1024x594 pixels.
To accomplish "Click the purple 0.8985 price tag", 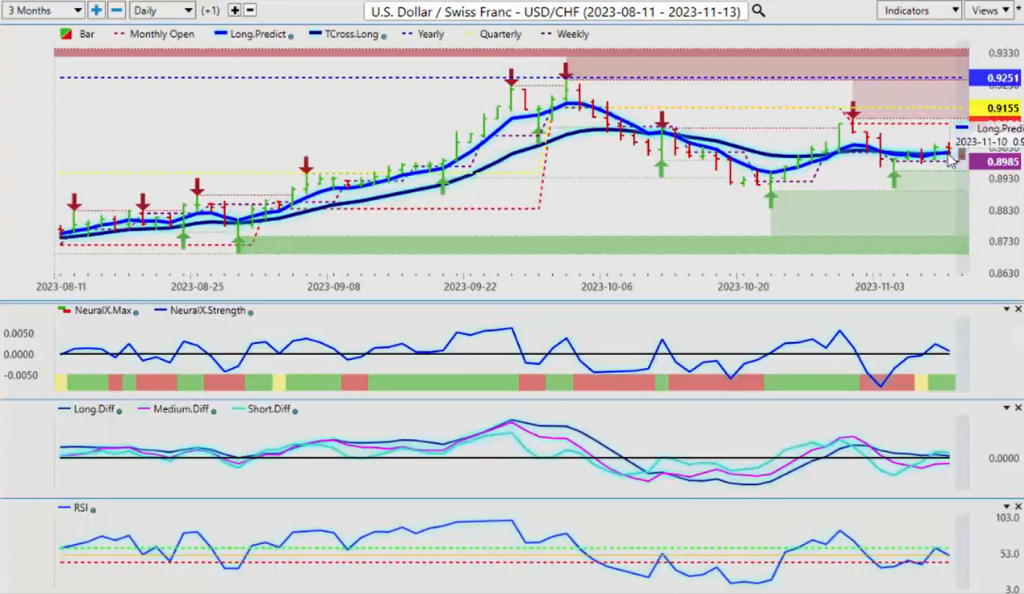I will pos(996,162).
